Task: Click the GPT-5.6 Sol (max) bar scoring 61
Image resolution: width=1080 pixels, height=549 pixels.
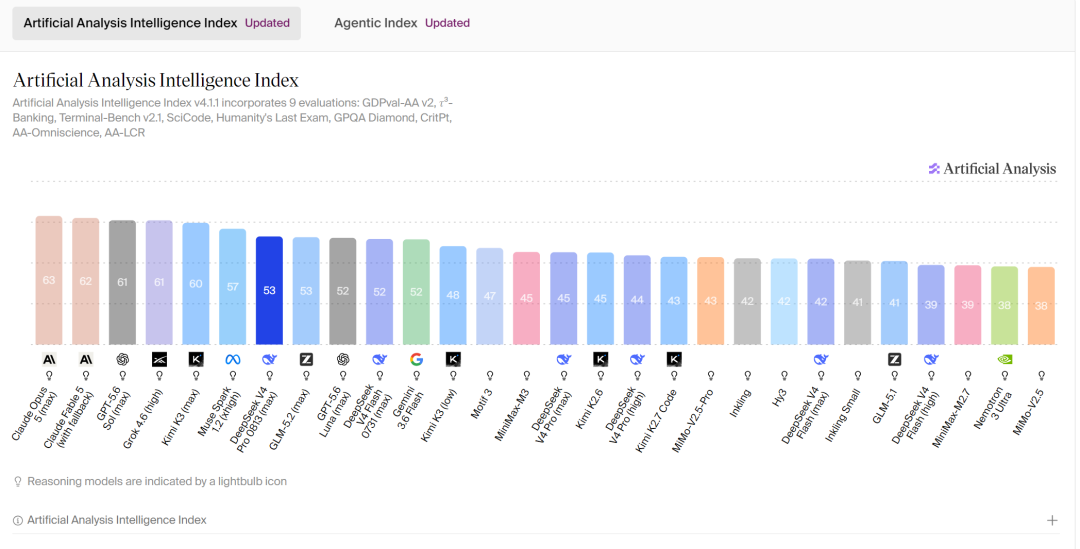Action: (x=123, y=282)
